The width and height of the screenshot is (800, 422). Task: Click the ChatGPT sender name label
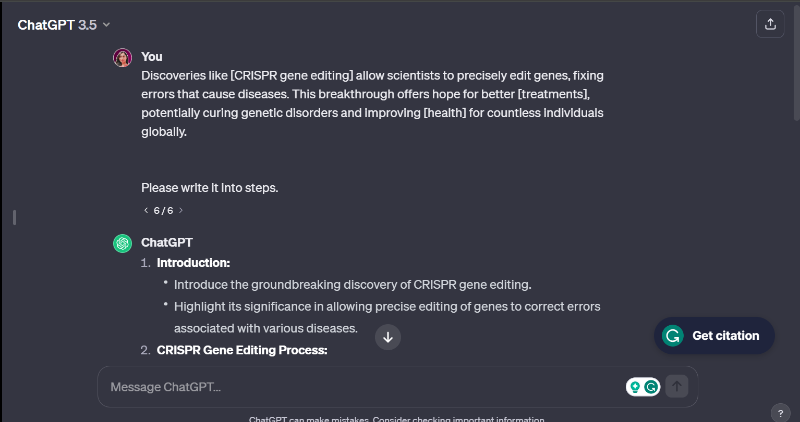(167, 242)
